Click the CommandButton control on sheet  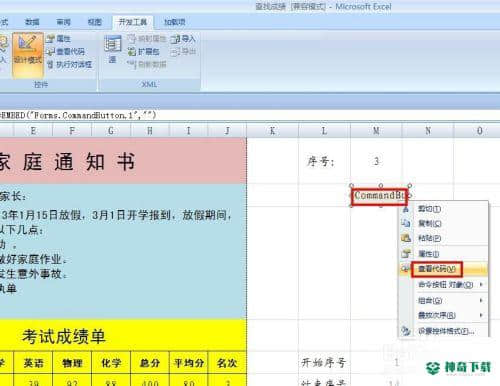pyautogui.click(x=380, y=196)
